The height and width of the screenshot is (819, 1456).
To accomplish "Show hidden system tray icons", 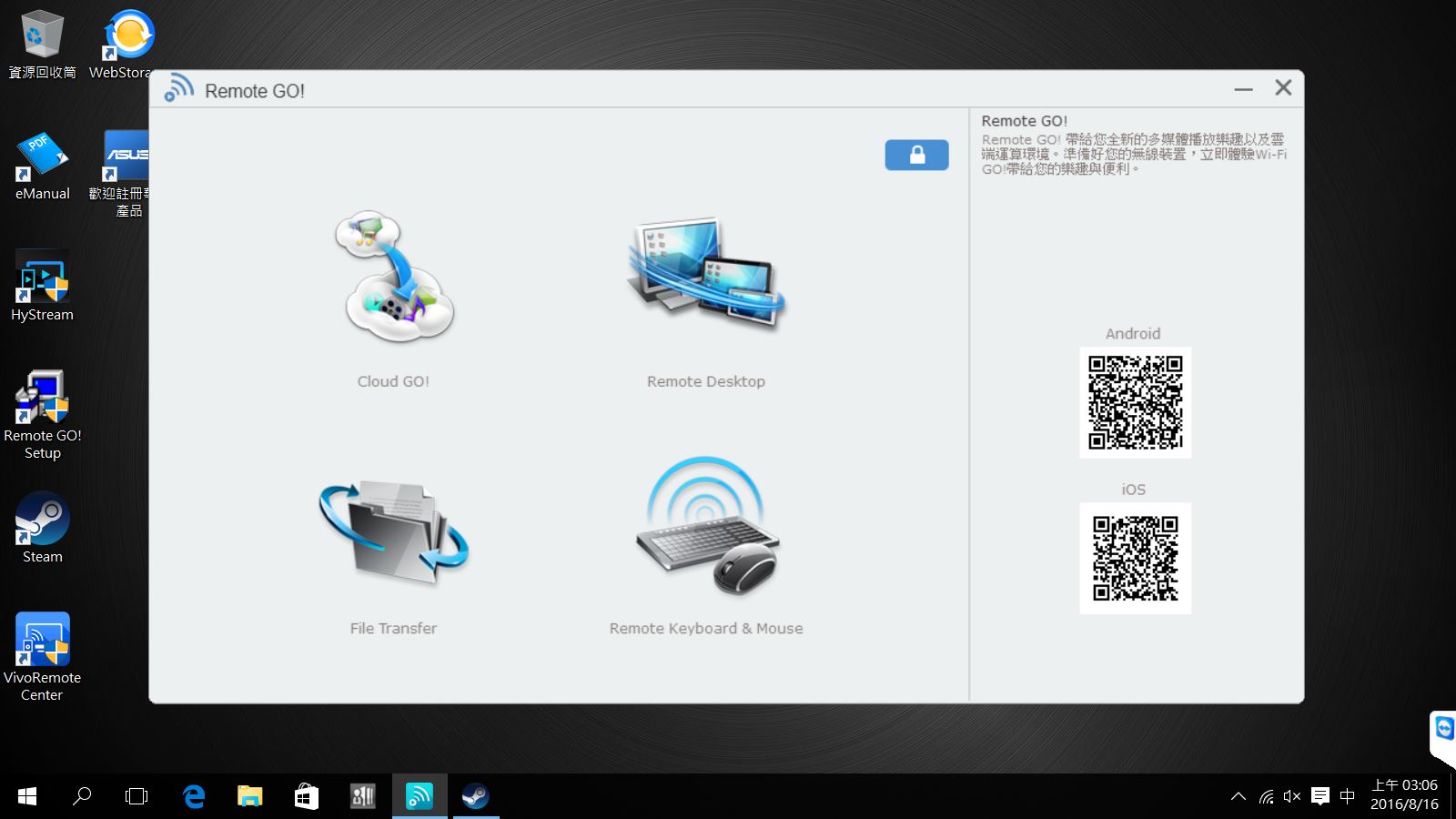I will click(1239, 797).
